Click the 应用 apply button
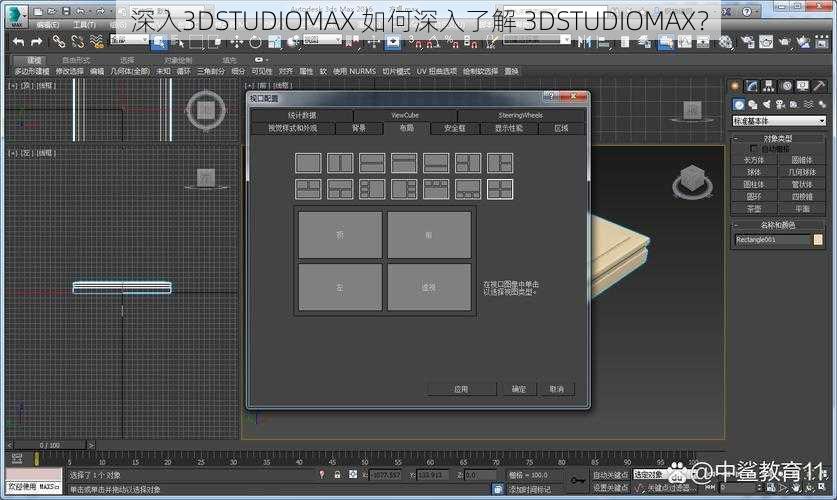837x500 pixels. pyautogui.click(x=461, y=389)
